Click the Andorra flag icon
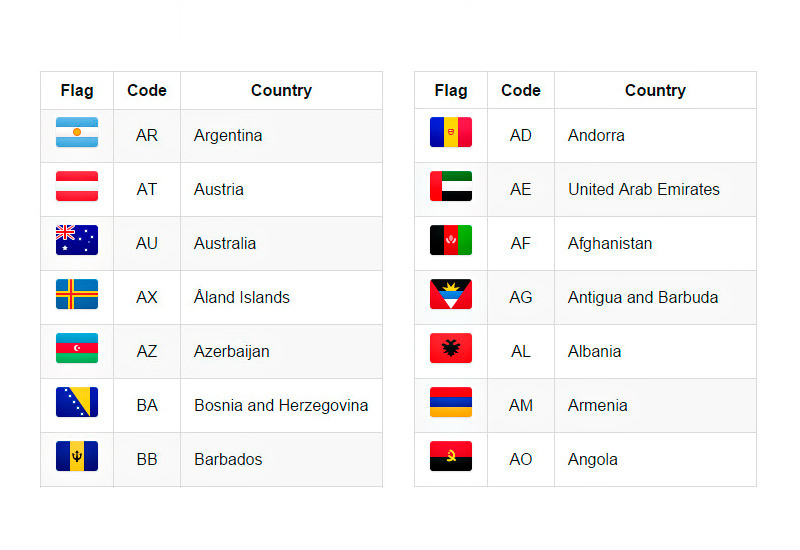Viewport: 800px width, 550px height. pos(451,132)
